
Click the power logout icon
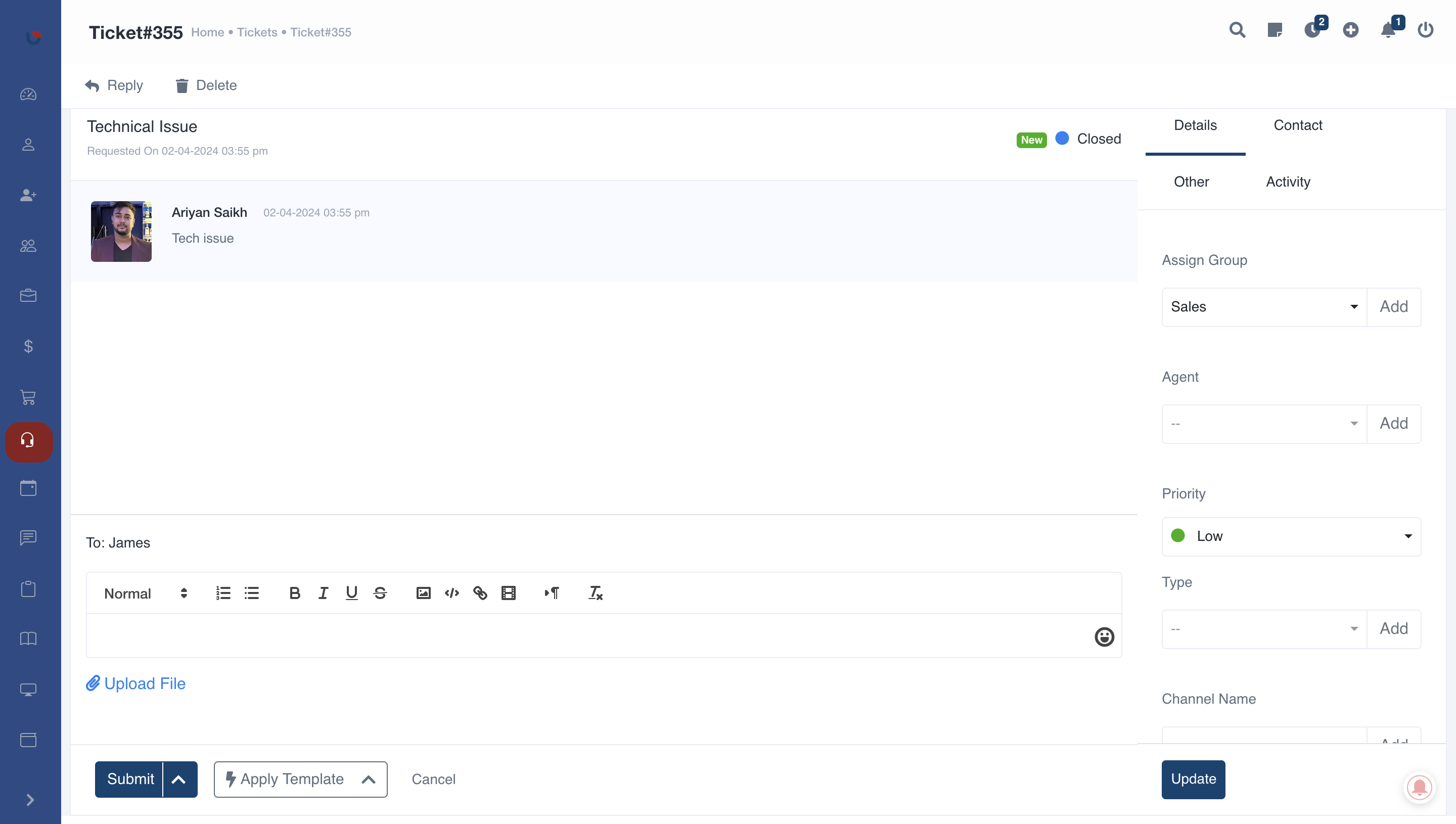[x=1425, y=30]
